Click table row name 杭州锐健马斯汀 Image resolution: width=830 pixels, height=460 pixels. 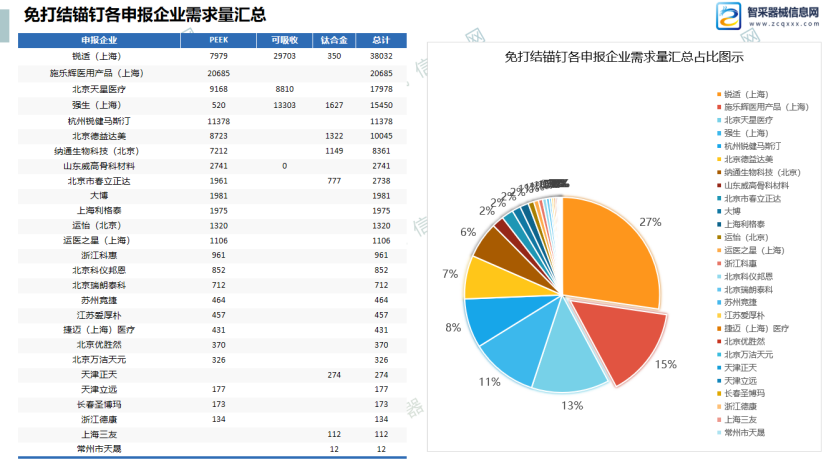[99, 121]
